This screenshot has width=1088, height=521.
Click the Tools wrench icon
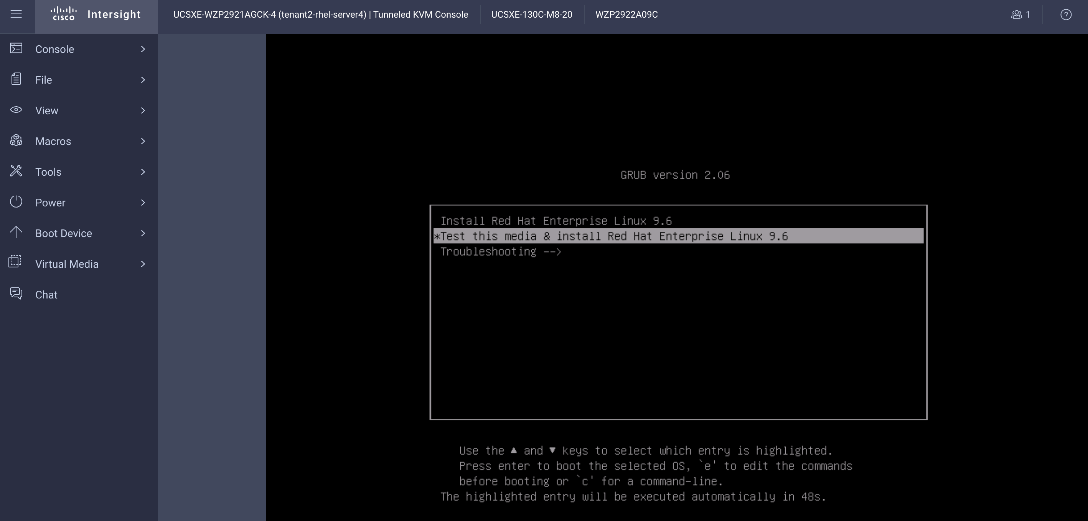[16, 171]
